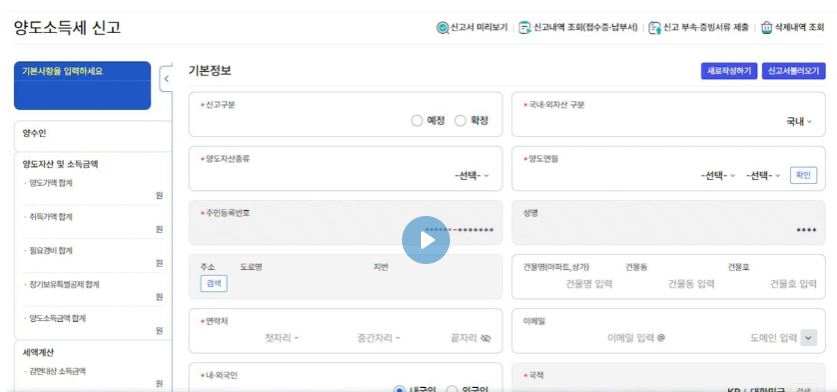Click the 확인 button next to 양도연월

(x=803, y=175)
